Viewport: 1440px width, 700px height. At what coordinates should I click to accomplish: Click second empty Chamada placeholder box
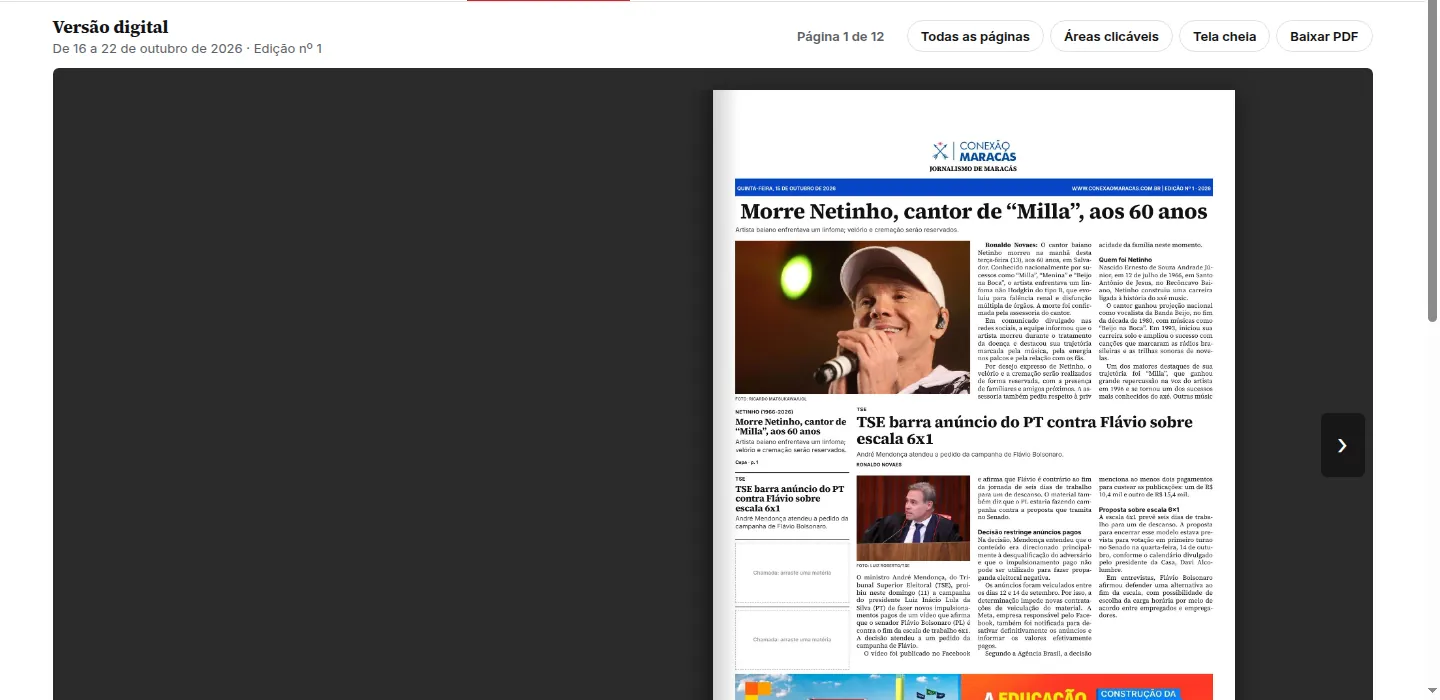[792, 638]
